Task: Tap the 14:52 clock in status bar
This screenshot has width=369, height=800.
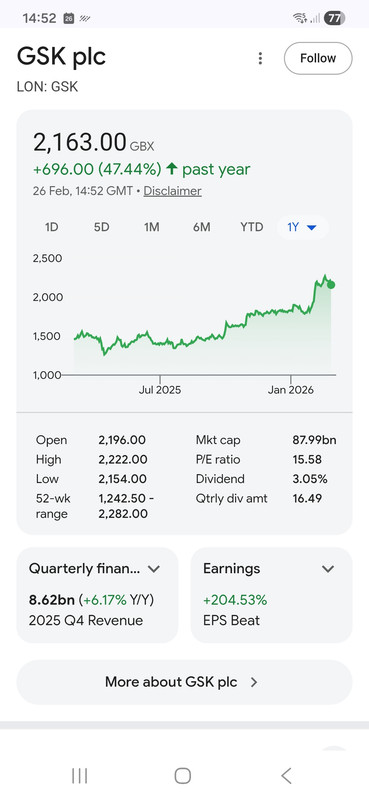Action: [39, 18]
